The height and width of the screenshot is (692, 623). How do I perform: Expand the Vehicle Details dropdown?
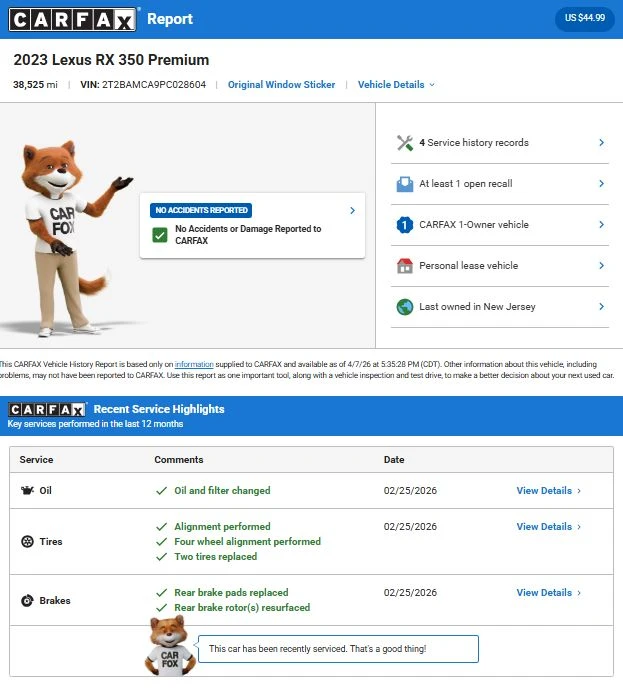pyautogui.click(x=396, y=85)
